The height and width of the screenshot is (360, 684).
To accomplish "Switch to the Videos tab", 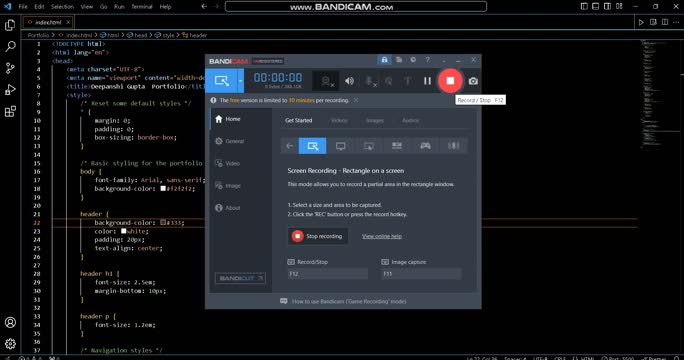I will [339, 120].
